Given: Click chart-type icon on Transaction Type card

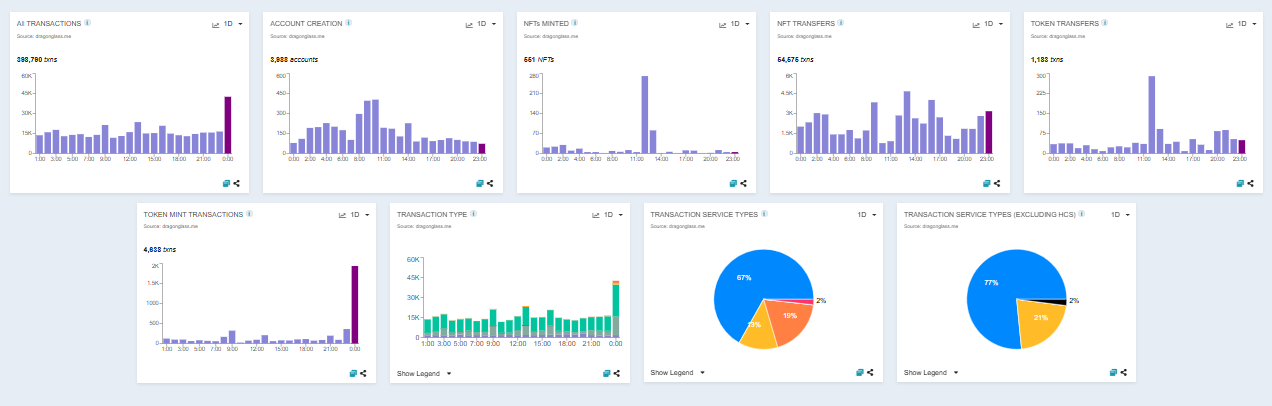Looking at the screenshot, I should pos(596,215).
